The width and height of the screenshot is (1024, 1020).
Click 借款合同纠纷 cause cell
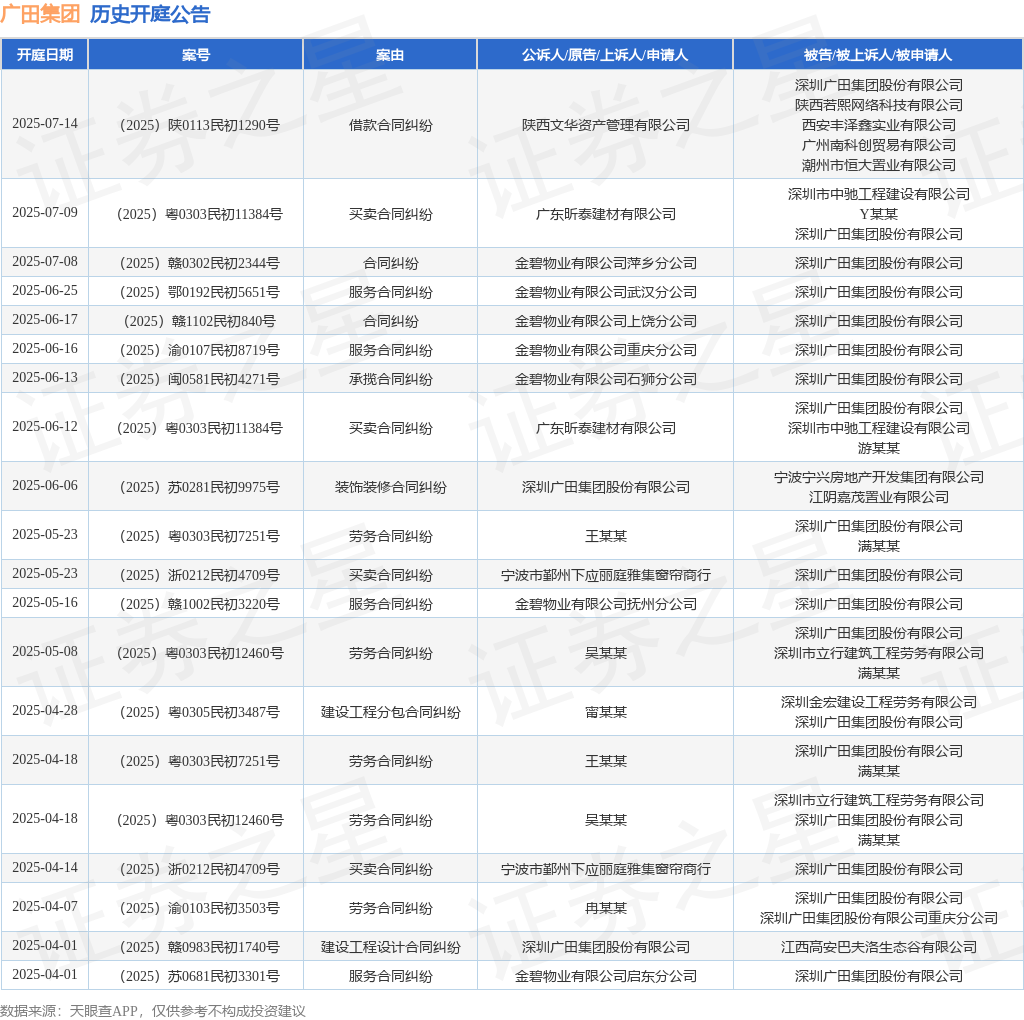coord(391,125)
